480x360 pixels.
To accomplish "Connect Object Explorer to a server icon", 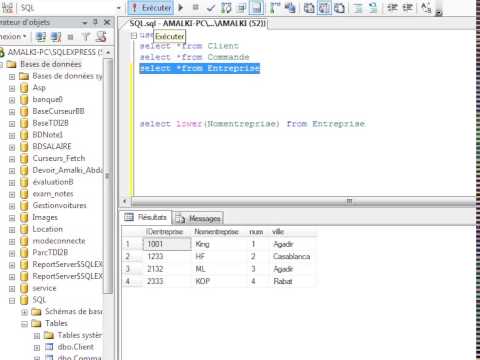I will (41, 36).
